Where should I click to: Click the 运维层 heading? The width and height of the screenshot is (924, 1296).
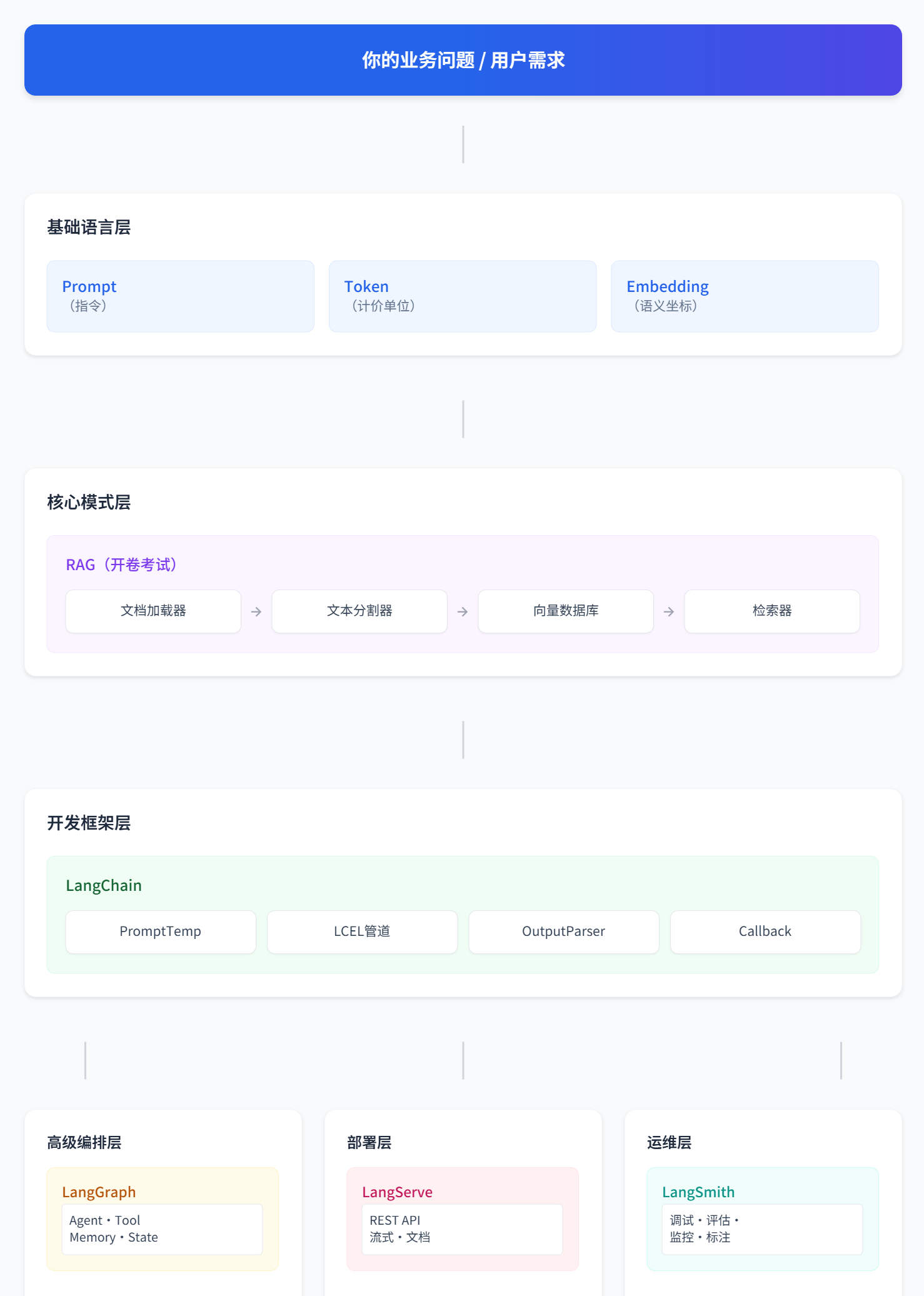(670, 1143)
